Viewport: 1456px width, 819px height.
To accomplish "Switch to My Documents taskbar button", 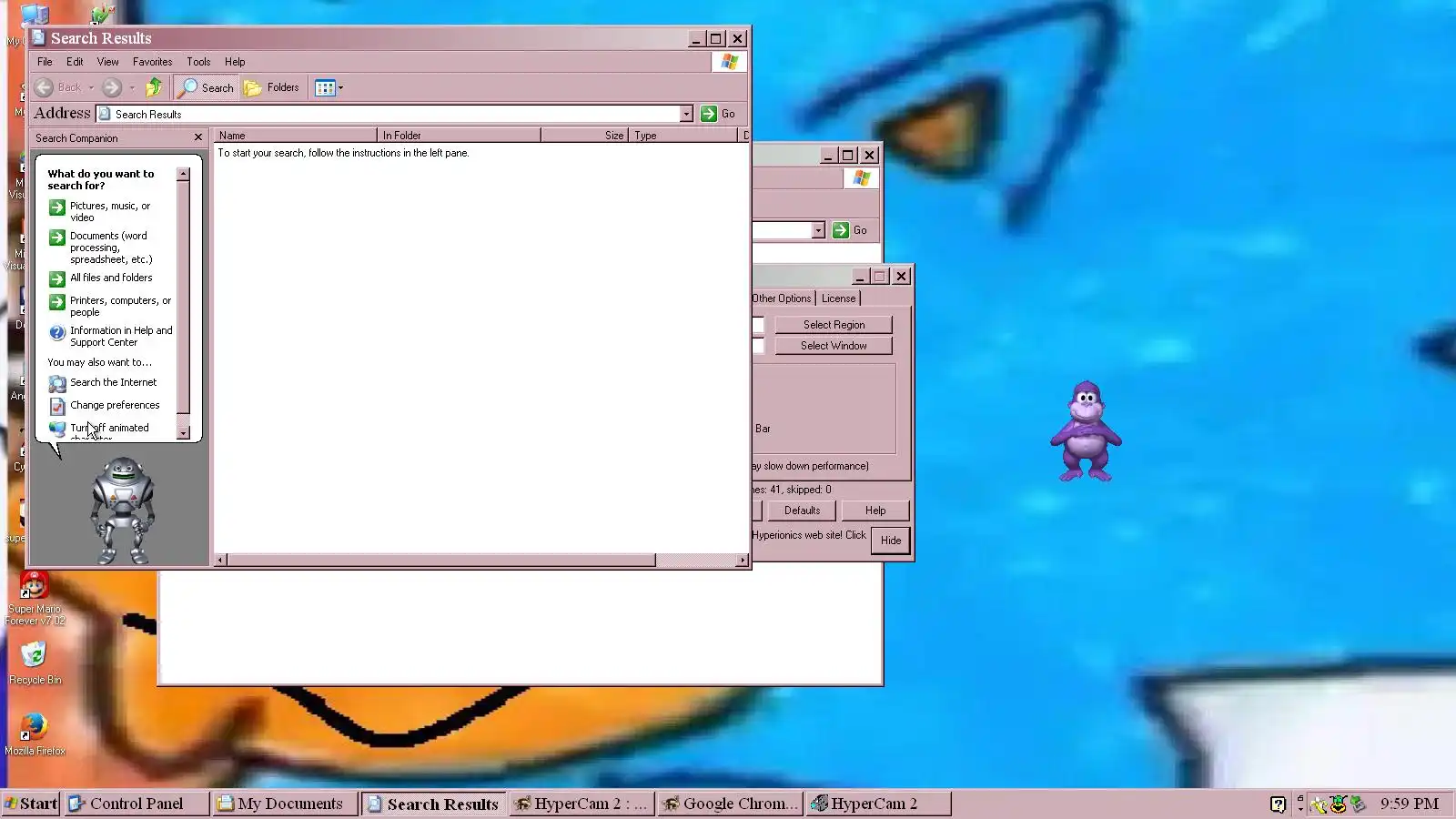I will (x=285, y=804).
